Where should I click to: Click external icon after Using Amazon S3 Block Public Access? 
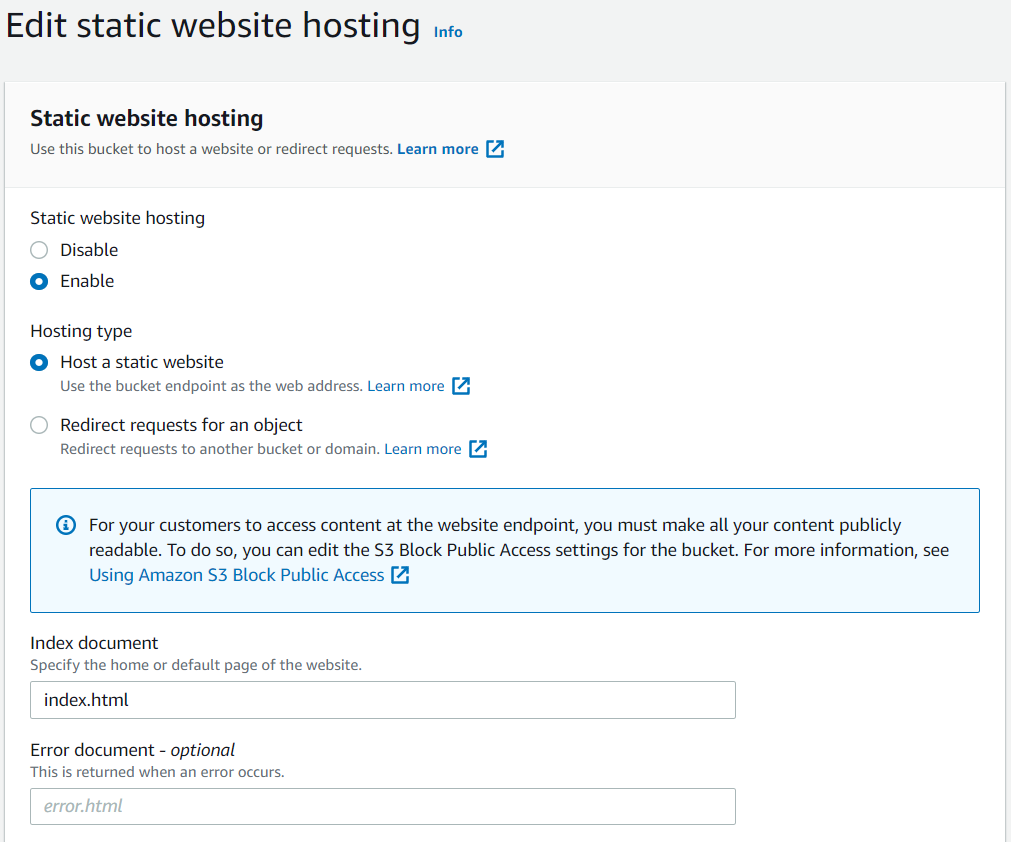tap(400, 575)
